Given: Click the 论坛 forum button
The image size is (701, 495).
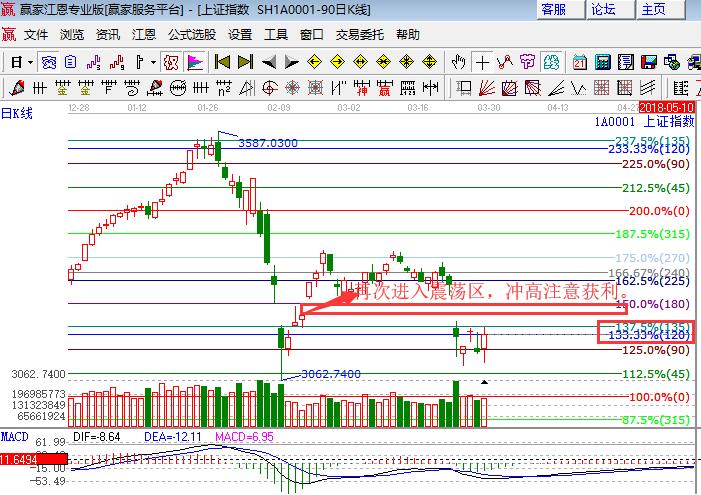Looking at the screenshot, I should point(603,9).
